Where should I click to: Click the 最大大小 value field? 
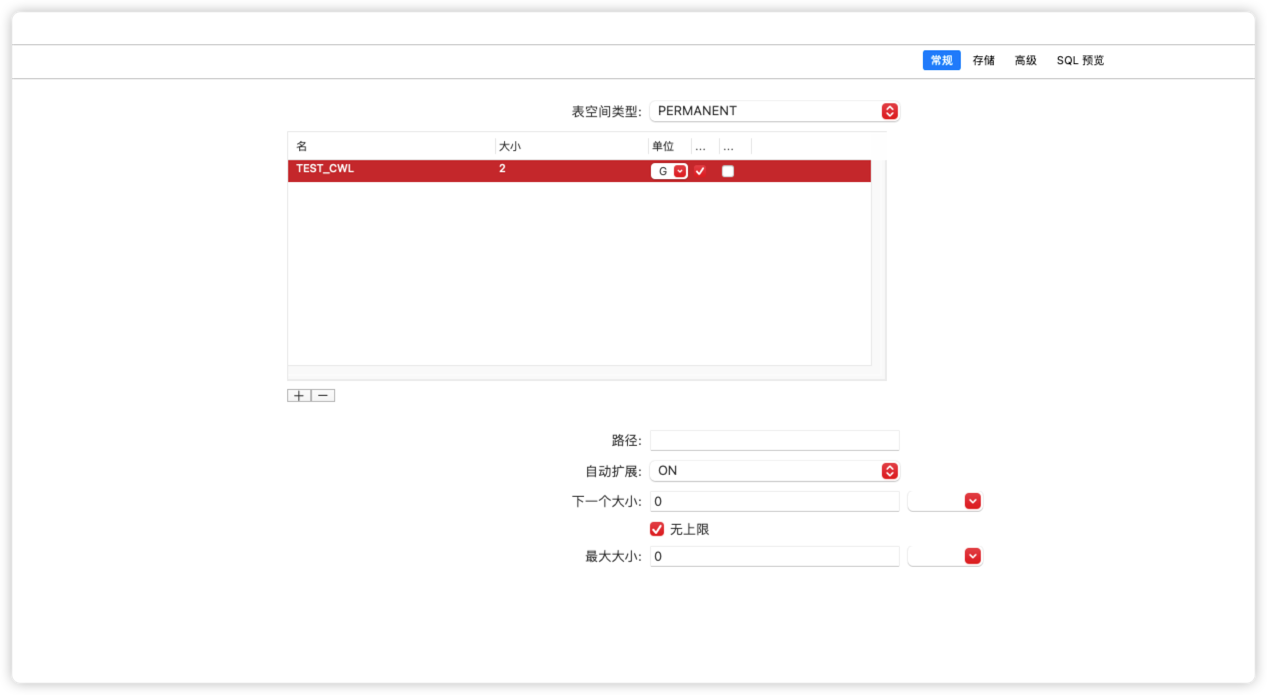point(774,556)
